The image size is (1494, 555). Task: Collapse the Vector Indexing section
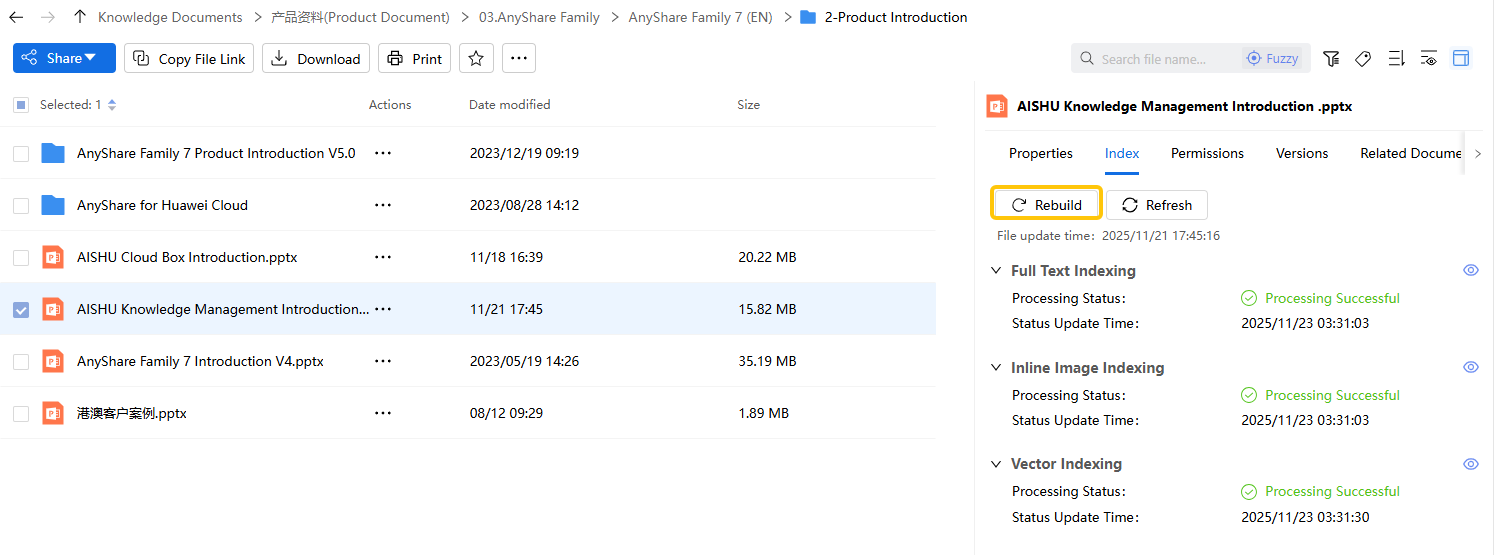click(x=996, y=464)
